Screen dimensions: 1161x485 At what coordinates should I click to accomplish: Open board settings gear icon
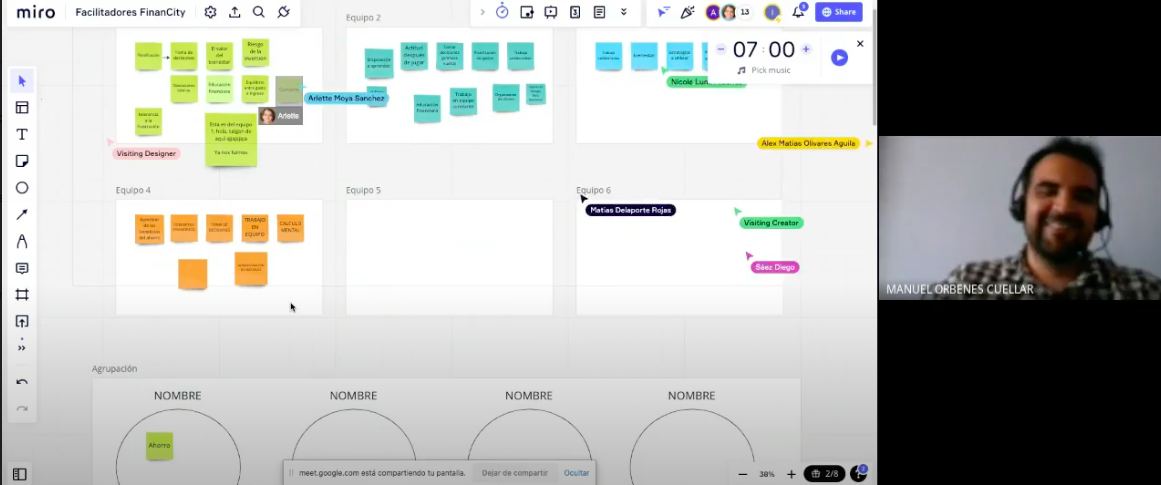pos(210,12)
